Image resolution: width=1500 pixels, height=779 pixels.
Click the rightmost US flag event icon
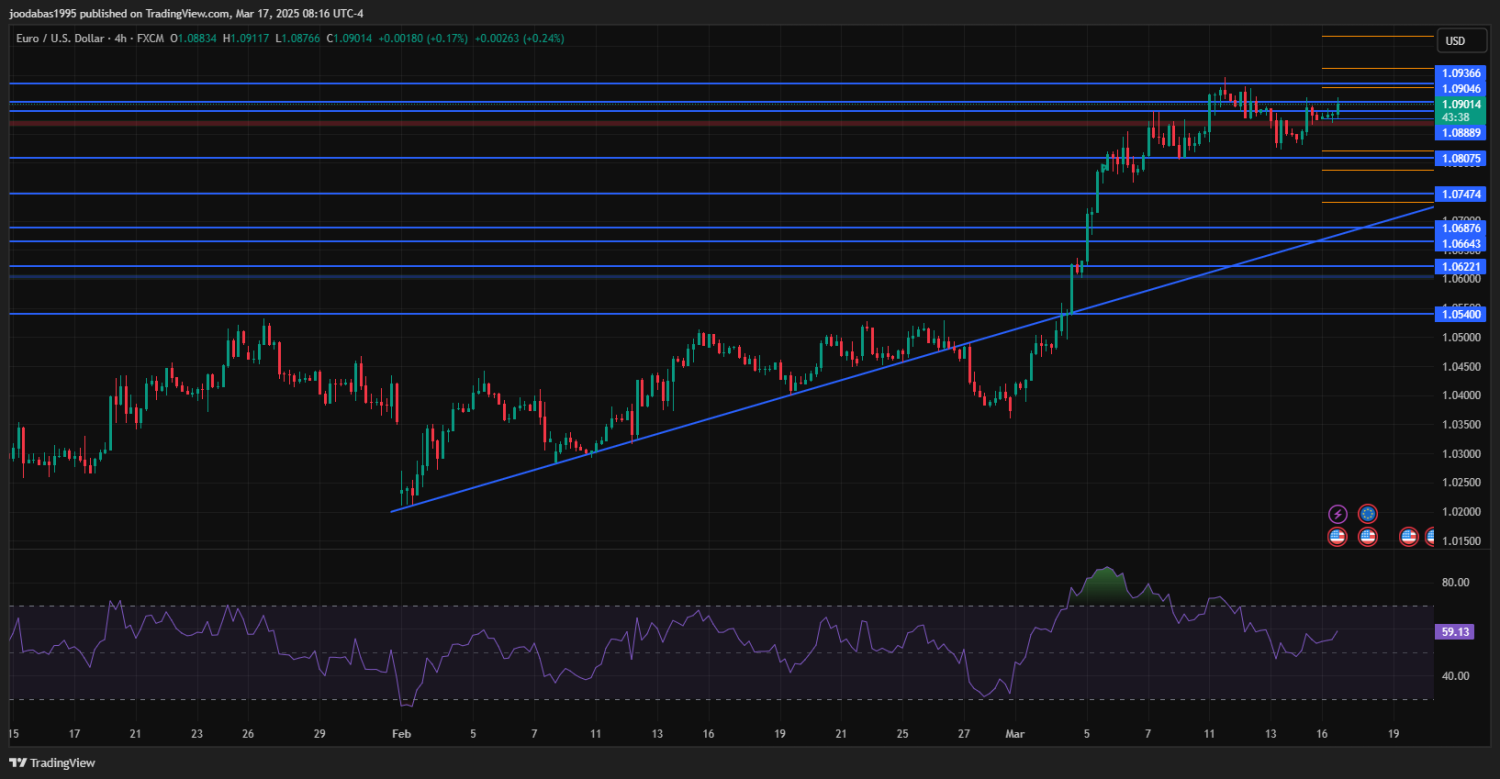[x=1439, y=537]
